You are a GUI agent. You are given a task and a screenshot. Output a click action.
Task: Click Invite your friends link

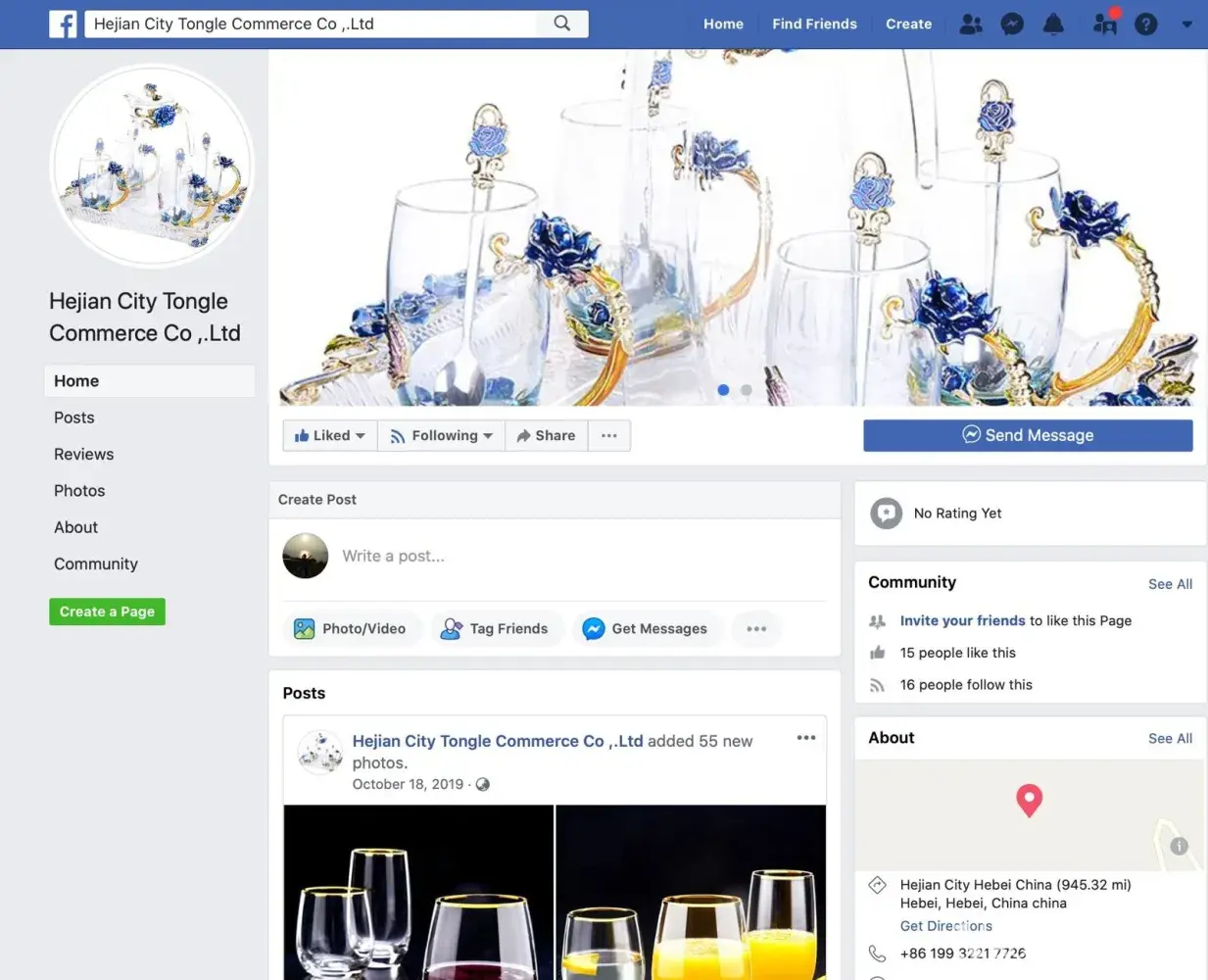click(x=962, y=620)
